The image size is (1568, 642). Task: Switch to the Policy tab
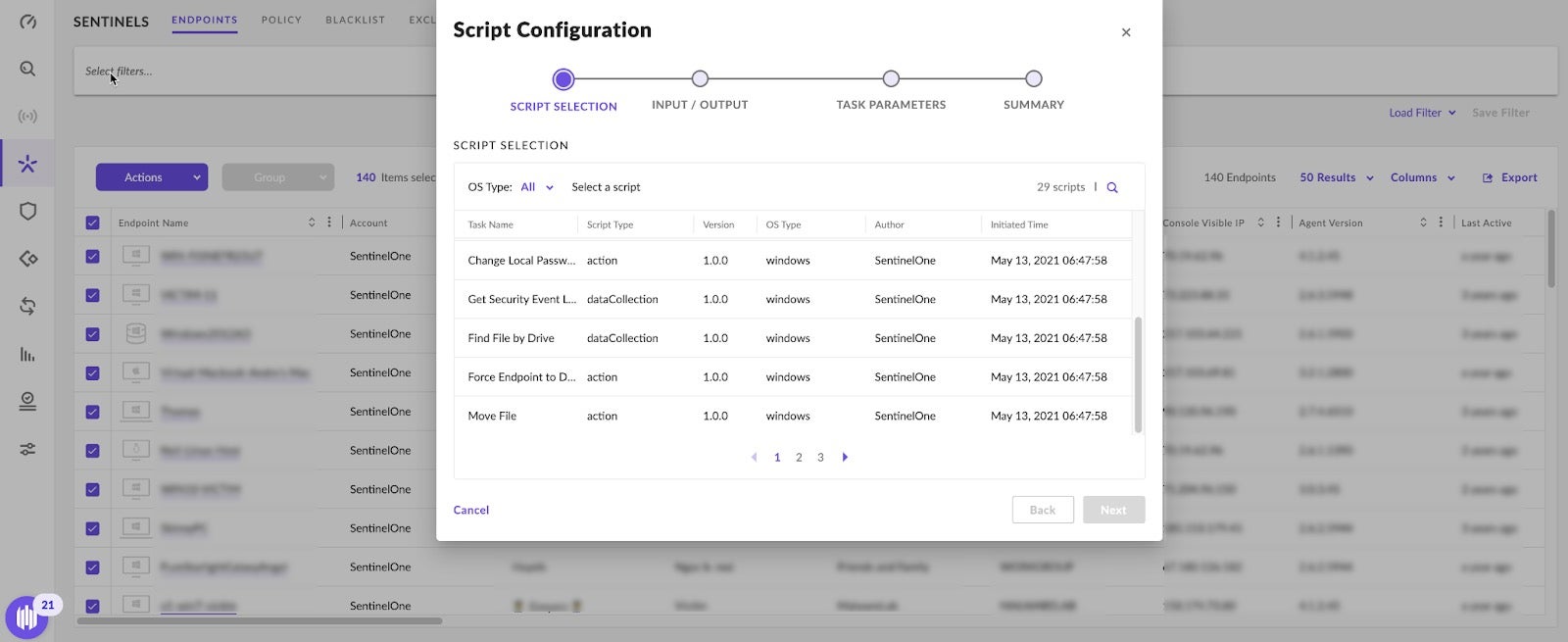(281, 20)
